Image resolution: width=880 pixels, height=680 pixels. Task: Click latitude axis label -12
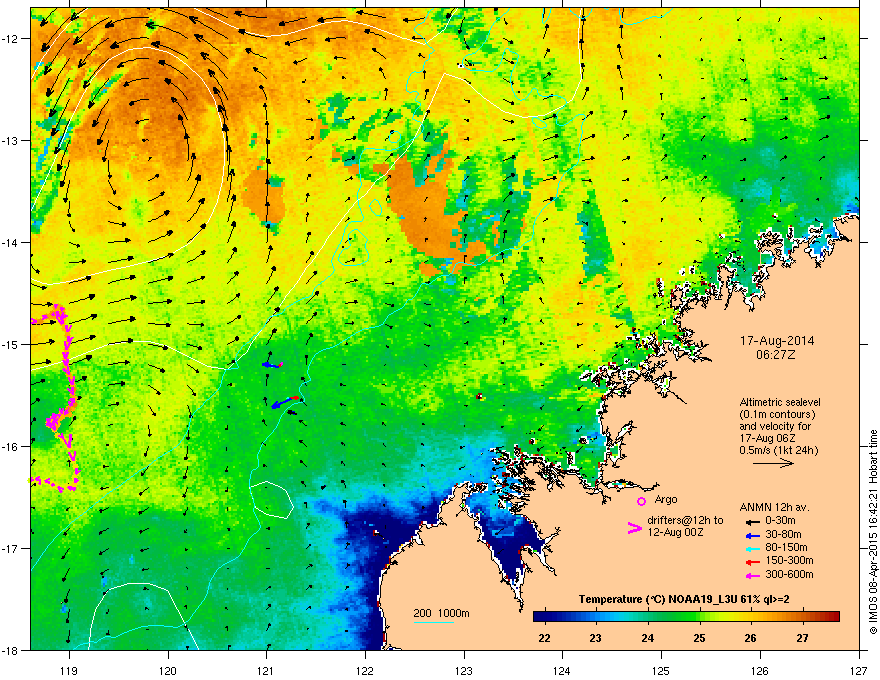point(11,39)
